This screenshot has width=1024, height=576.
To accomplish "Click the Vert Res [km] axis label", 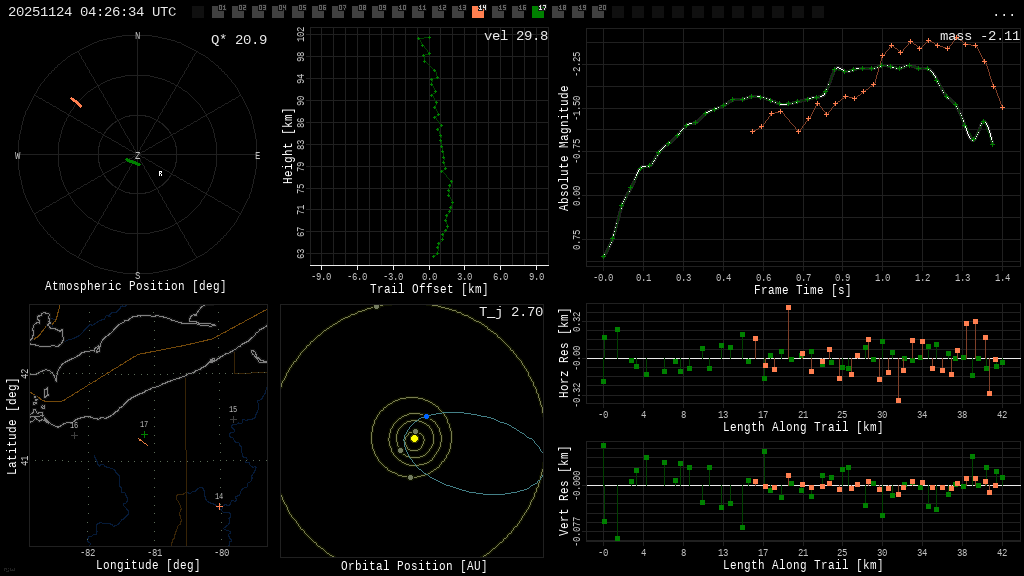I will coord(564,491).
